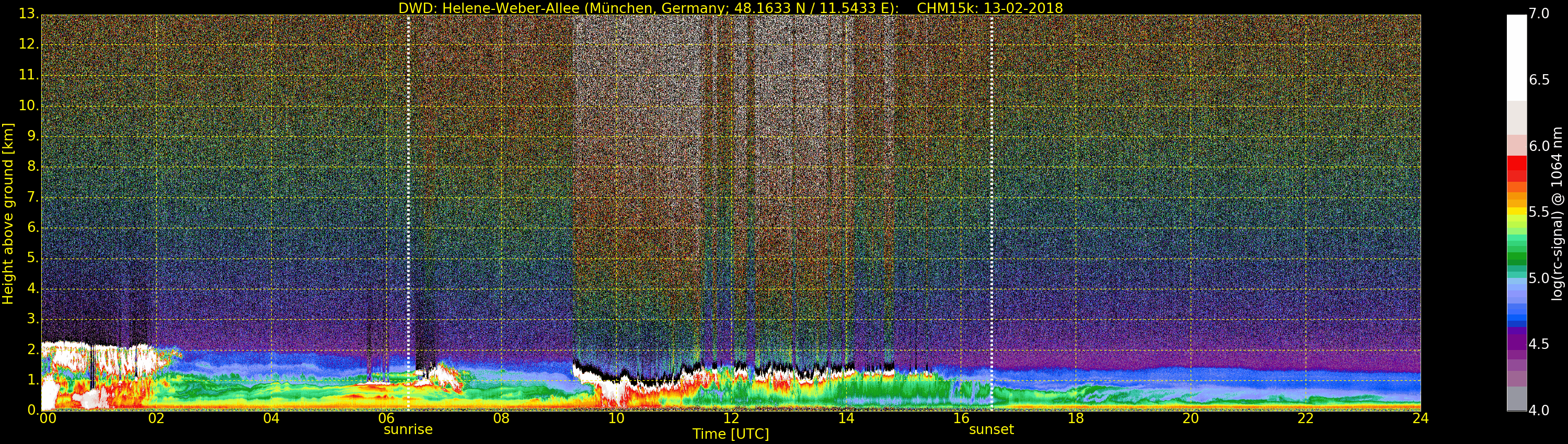
Task: Click height axis tick "3."
Action: [33, 319]
